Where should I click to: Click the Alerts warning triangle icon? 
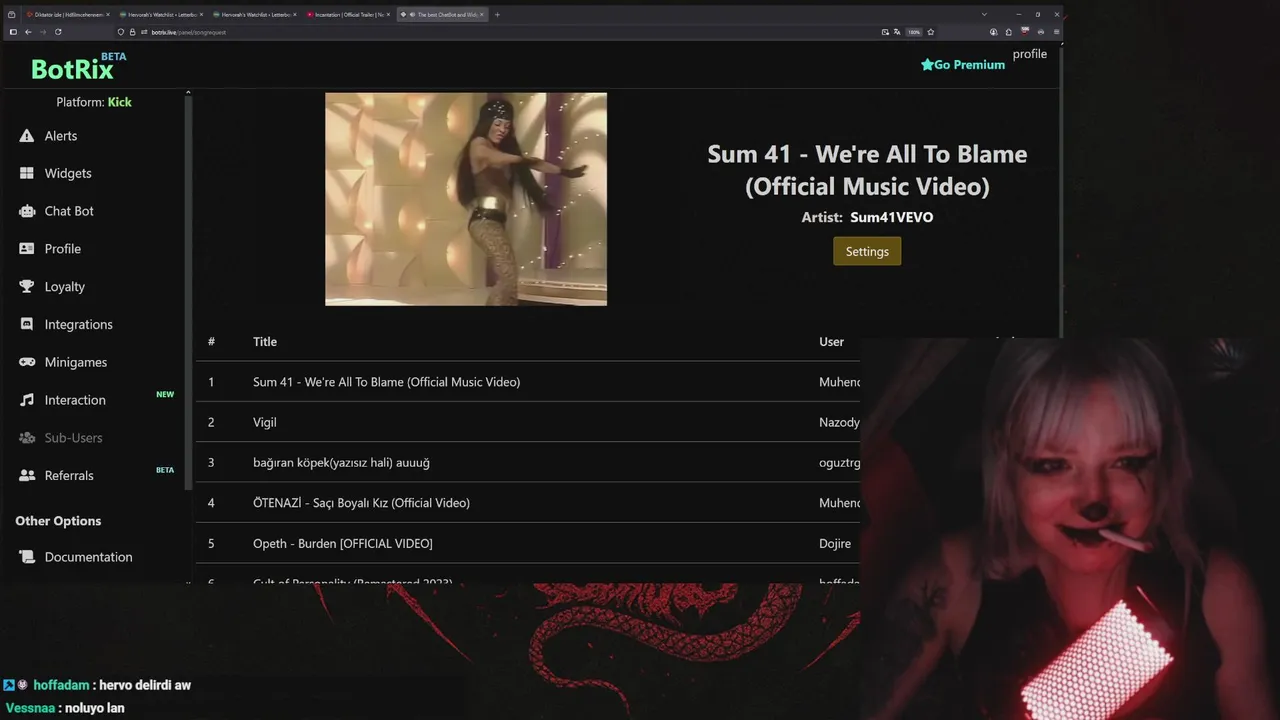point(27,136)
